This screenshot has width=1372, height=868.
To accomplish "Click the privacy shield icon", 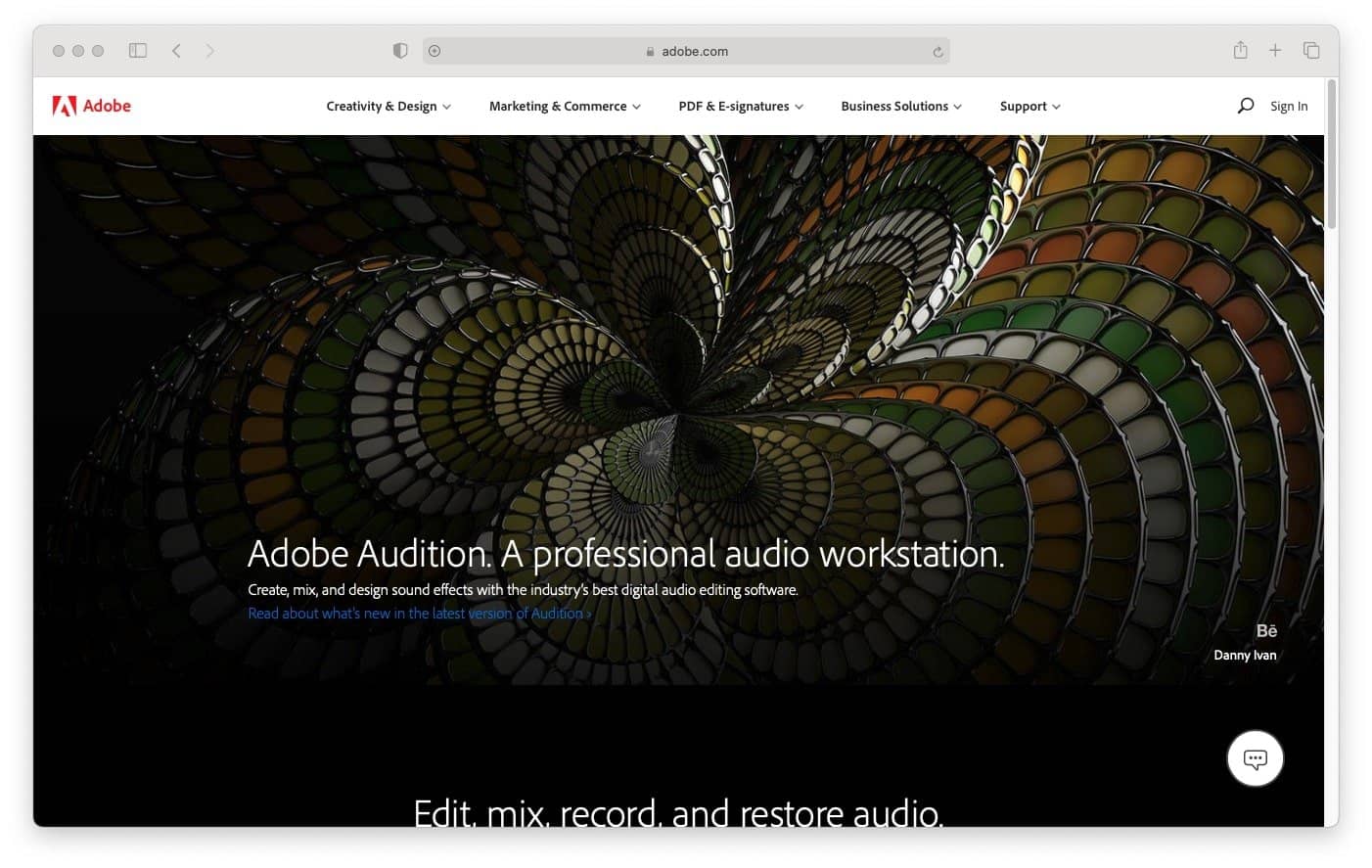I will pyautogui.click(x=400, y=51).
